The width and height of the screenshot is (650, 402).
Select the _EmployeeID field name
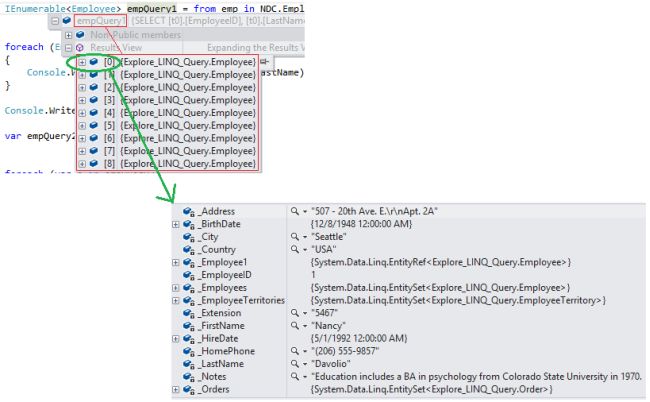point(226,275)
